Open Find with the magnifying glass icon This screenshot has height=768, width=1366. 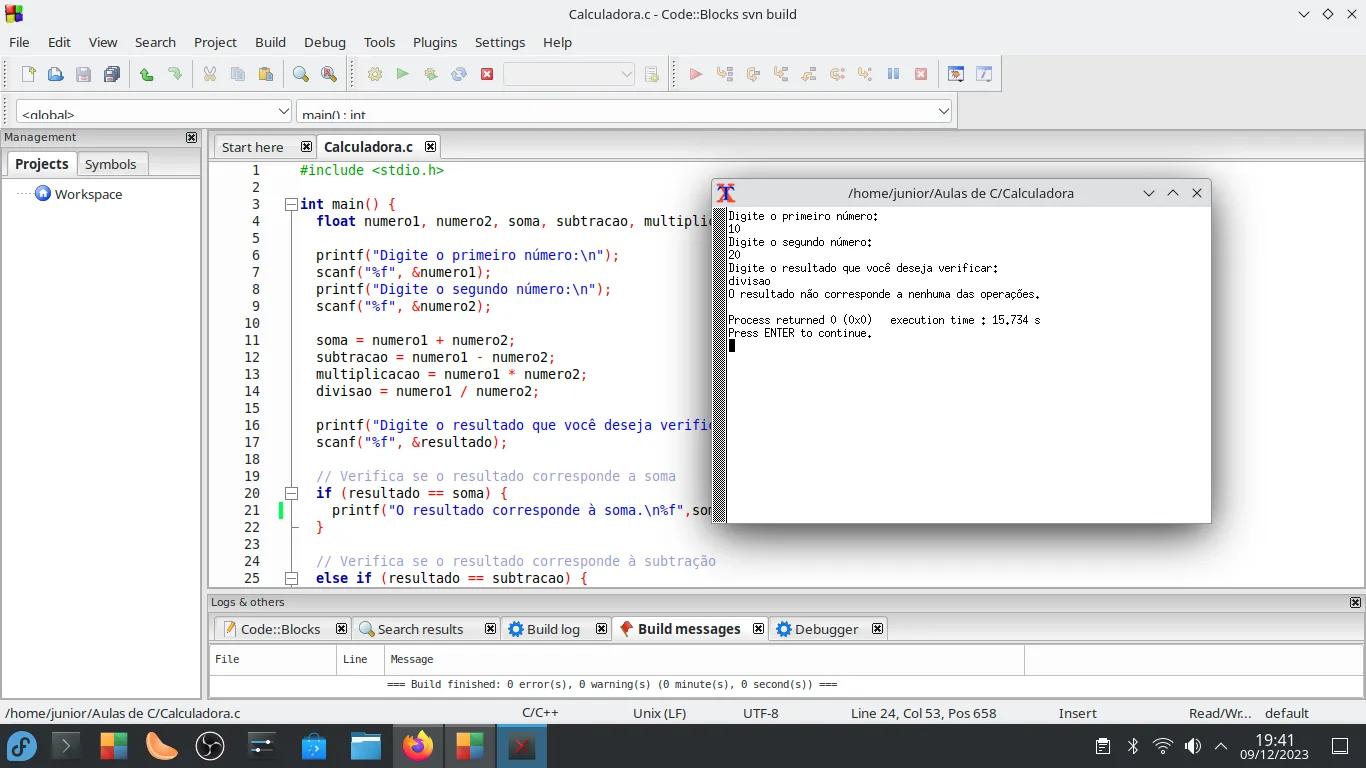click(x=300, y=74)
